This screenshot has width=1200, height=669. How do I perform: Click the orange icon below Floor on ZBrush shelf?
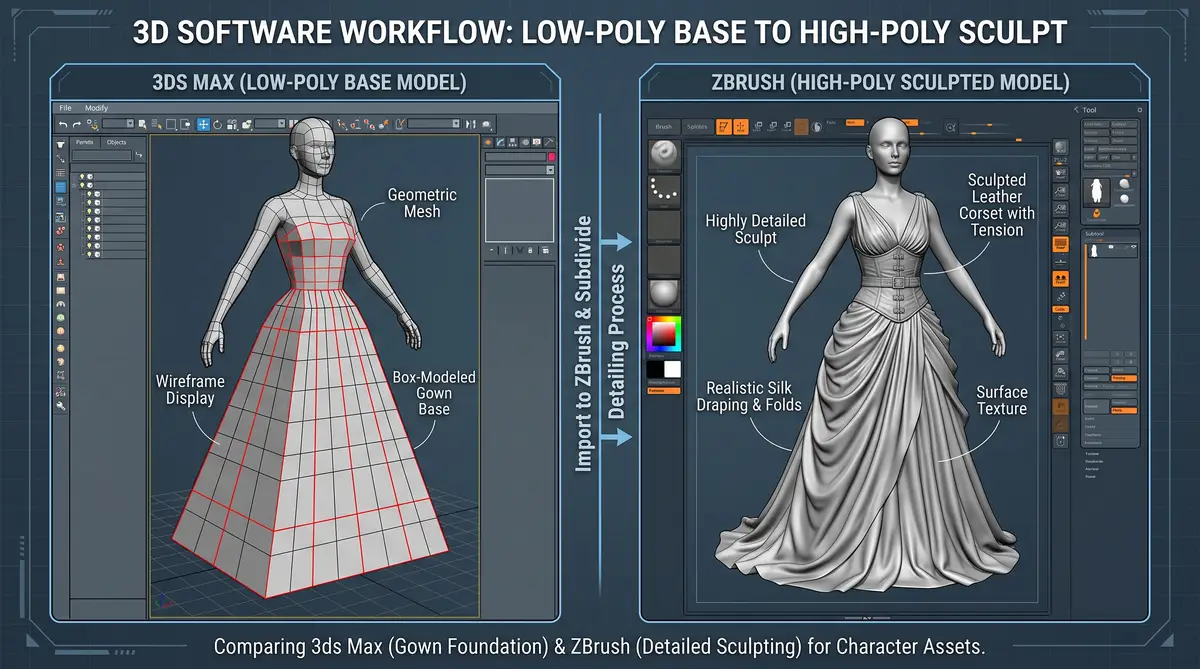(1061, 279)
